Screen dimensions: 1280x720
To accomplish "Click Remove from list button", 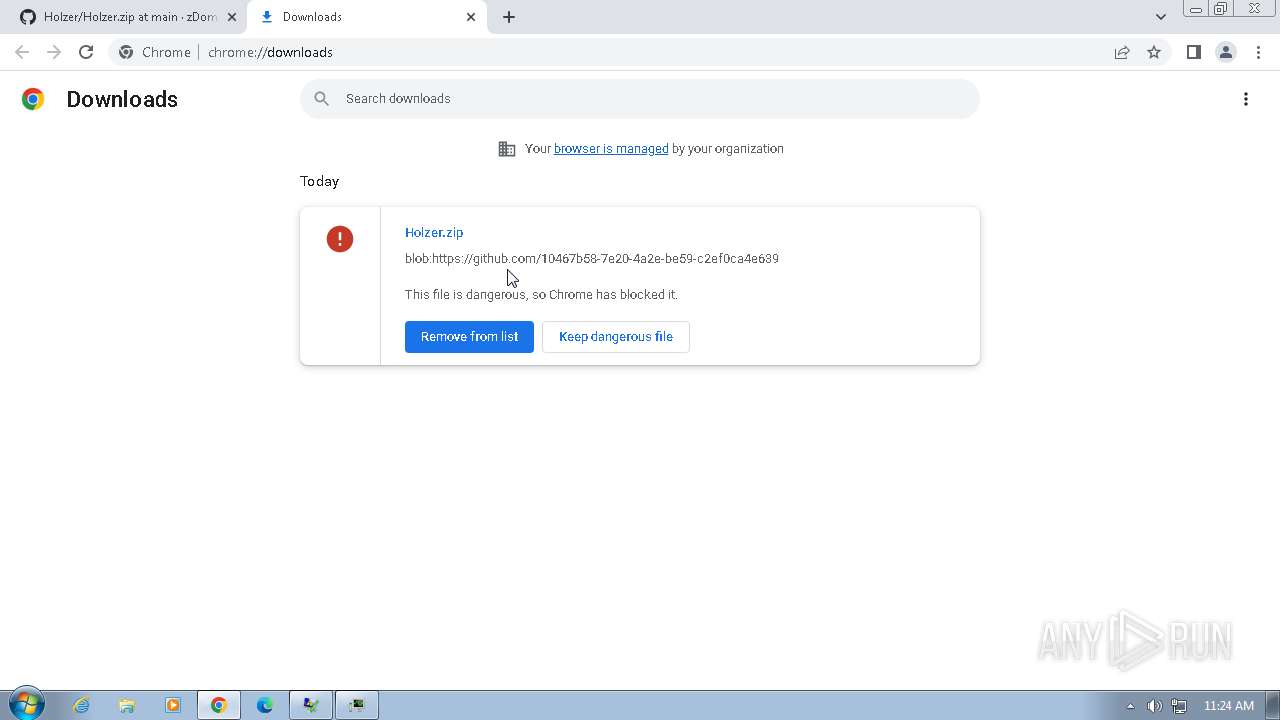I will (x=469, y=337).
